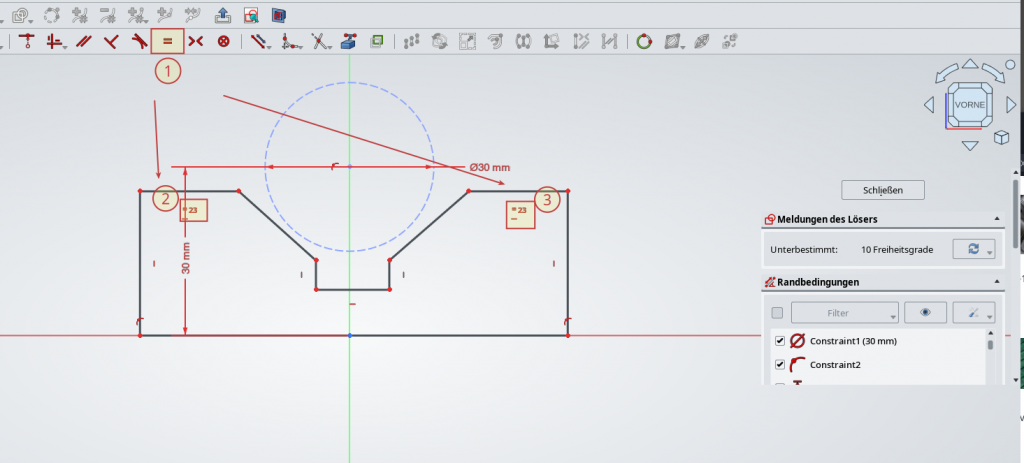Select the Block constraint tool
Screen dimensions: 1024x463
coord(224,41)
